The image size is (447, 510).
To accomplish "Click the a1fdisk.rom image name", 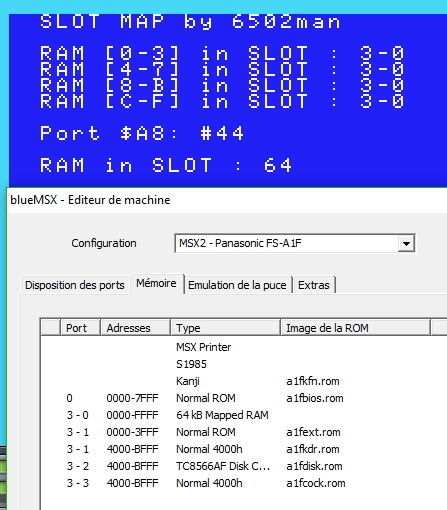I will [x=314, y=466].
